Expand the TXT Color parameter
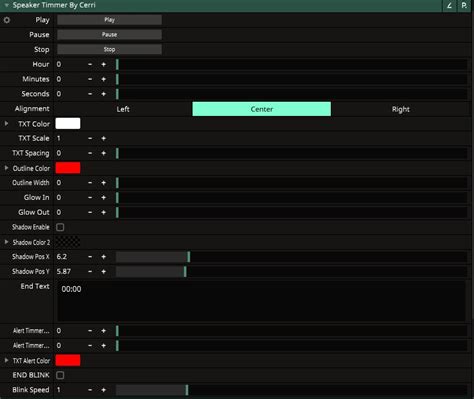Screen dimensions: 474x399 (6, 124)
